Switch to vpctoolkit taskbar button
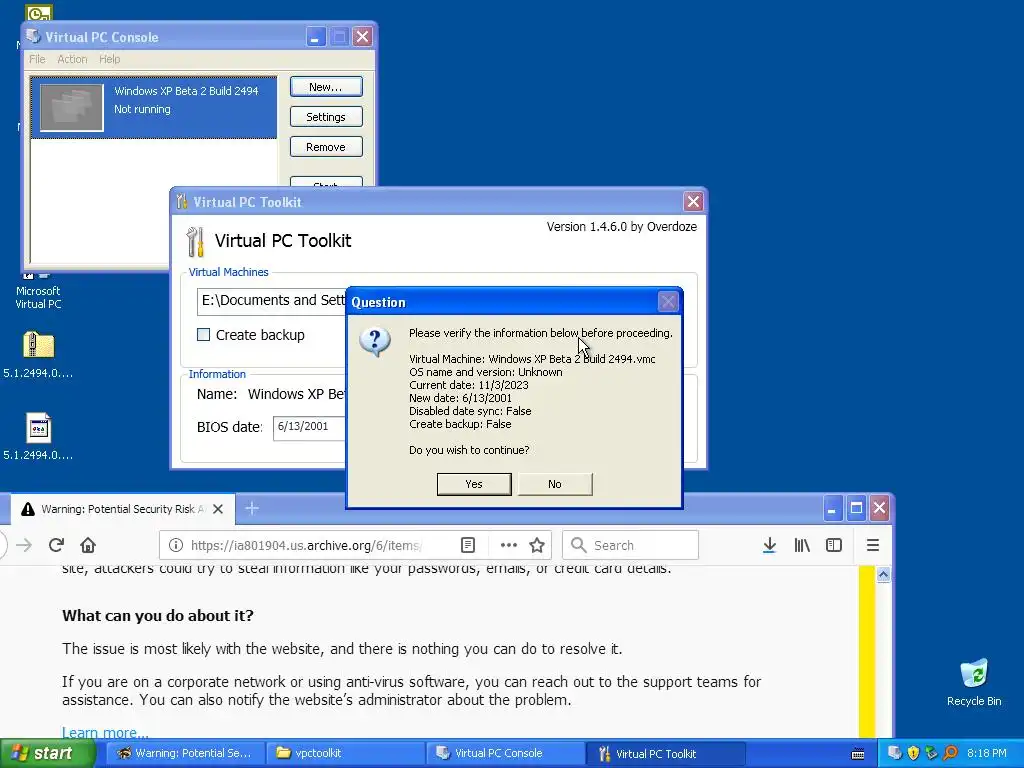1024x768 pixels. [344, 753]
